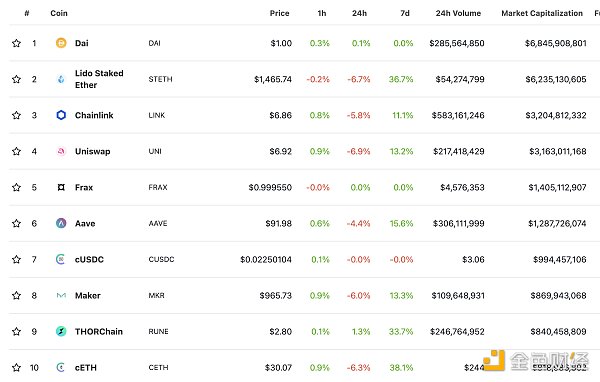Sort table by 24h Volume header
Screen dimensions: 600x382
[x=458, y=13]
